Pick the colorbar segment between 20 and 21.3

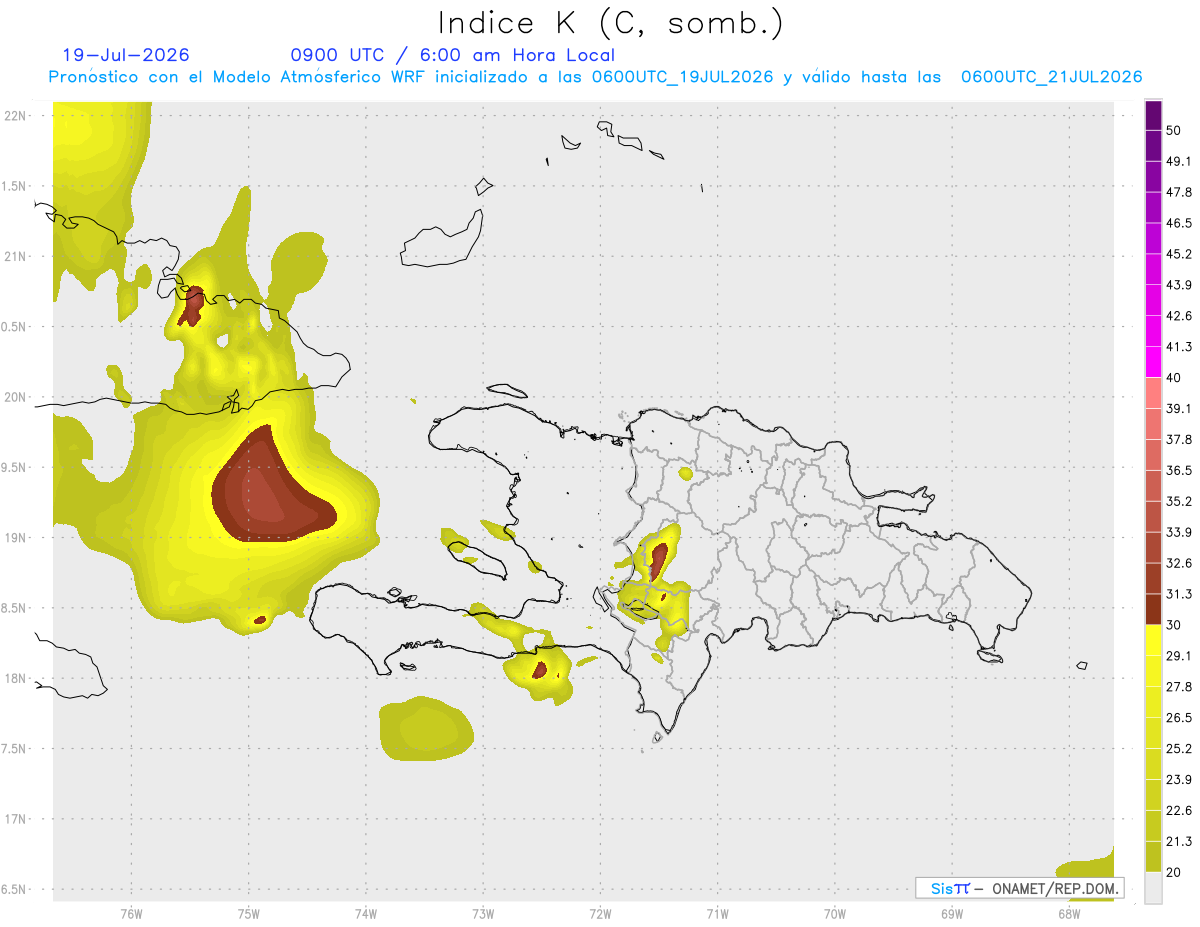[x=1153, y=856]
